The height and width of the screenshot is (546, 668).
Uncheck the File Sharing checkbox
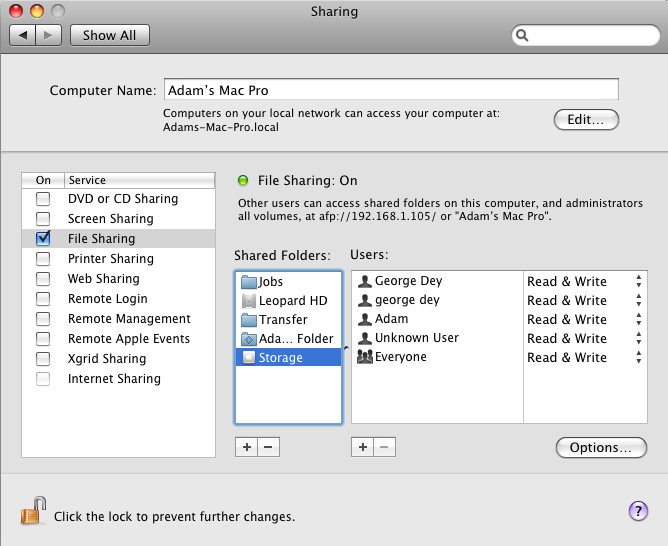[43, 239]
